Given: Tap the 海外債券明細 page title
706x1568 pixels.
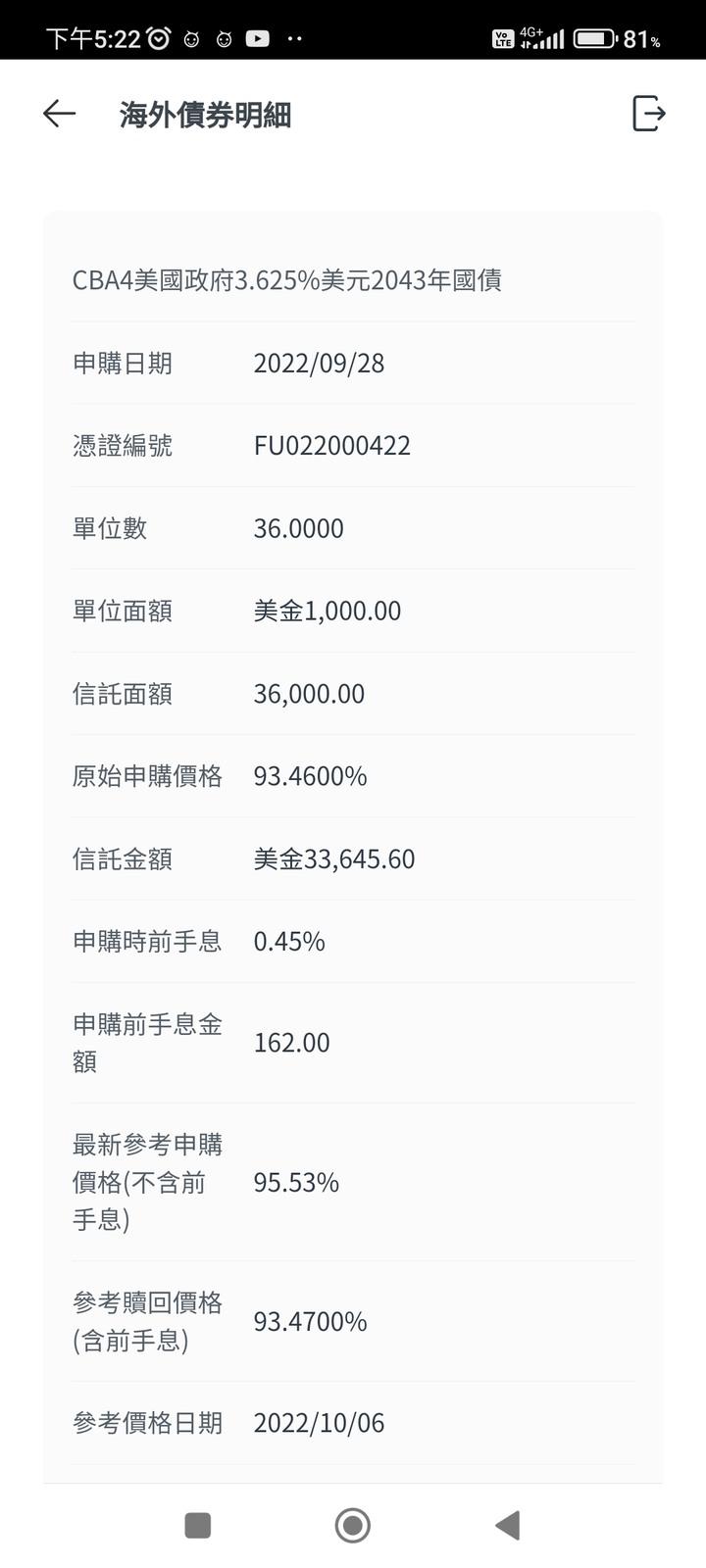Looking at the screenshot, I should [205, 115].
